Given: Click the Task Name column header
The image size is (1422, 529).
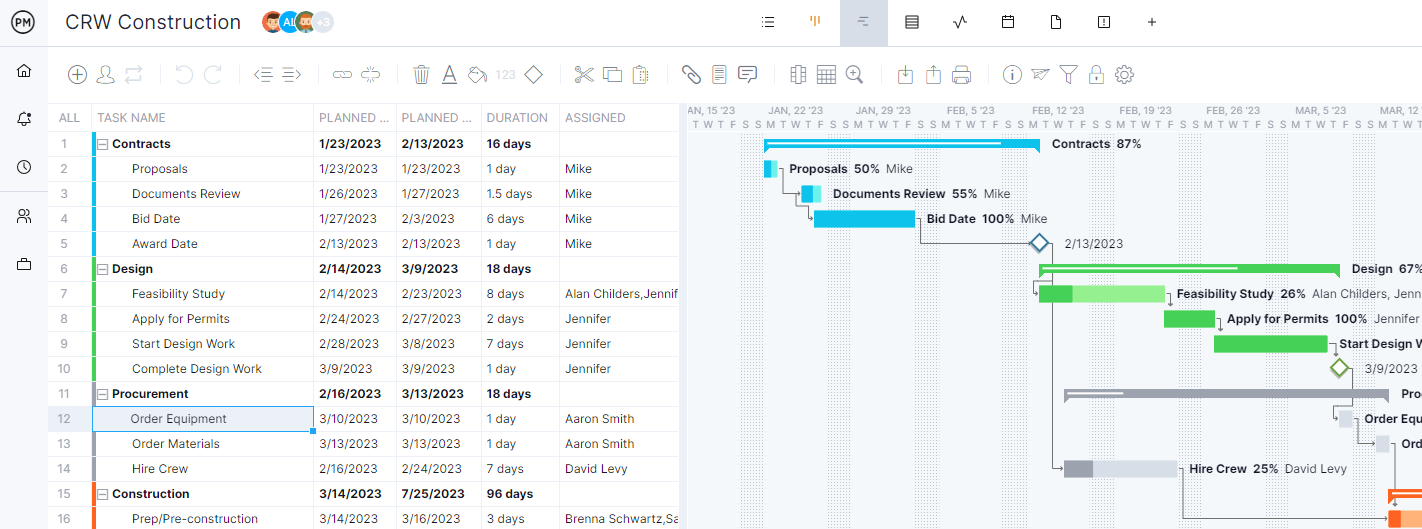Looking at the screenshot, I should pyautogui.click(x=131, y=118).
